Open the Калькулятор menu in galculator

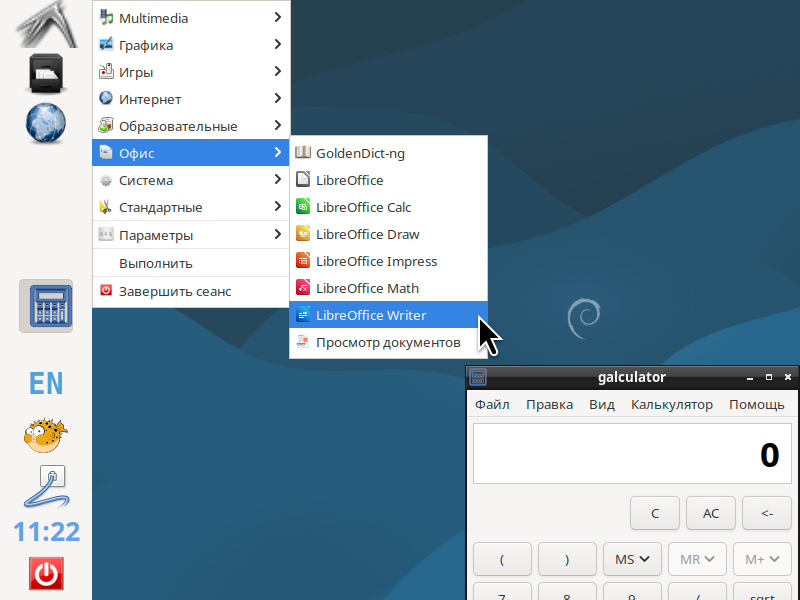pyautogui.click(x=671, y=405)
